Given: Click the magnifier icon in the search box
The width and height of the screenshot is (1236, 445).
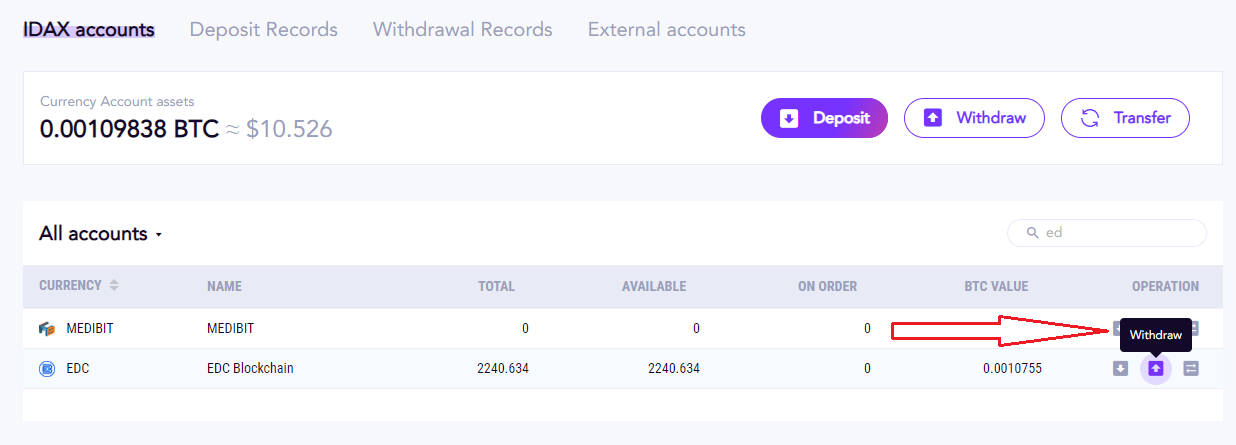Looking at the screenshot, I should (1033, 233).
